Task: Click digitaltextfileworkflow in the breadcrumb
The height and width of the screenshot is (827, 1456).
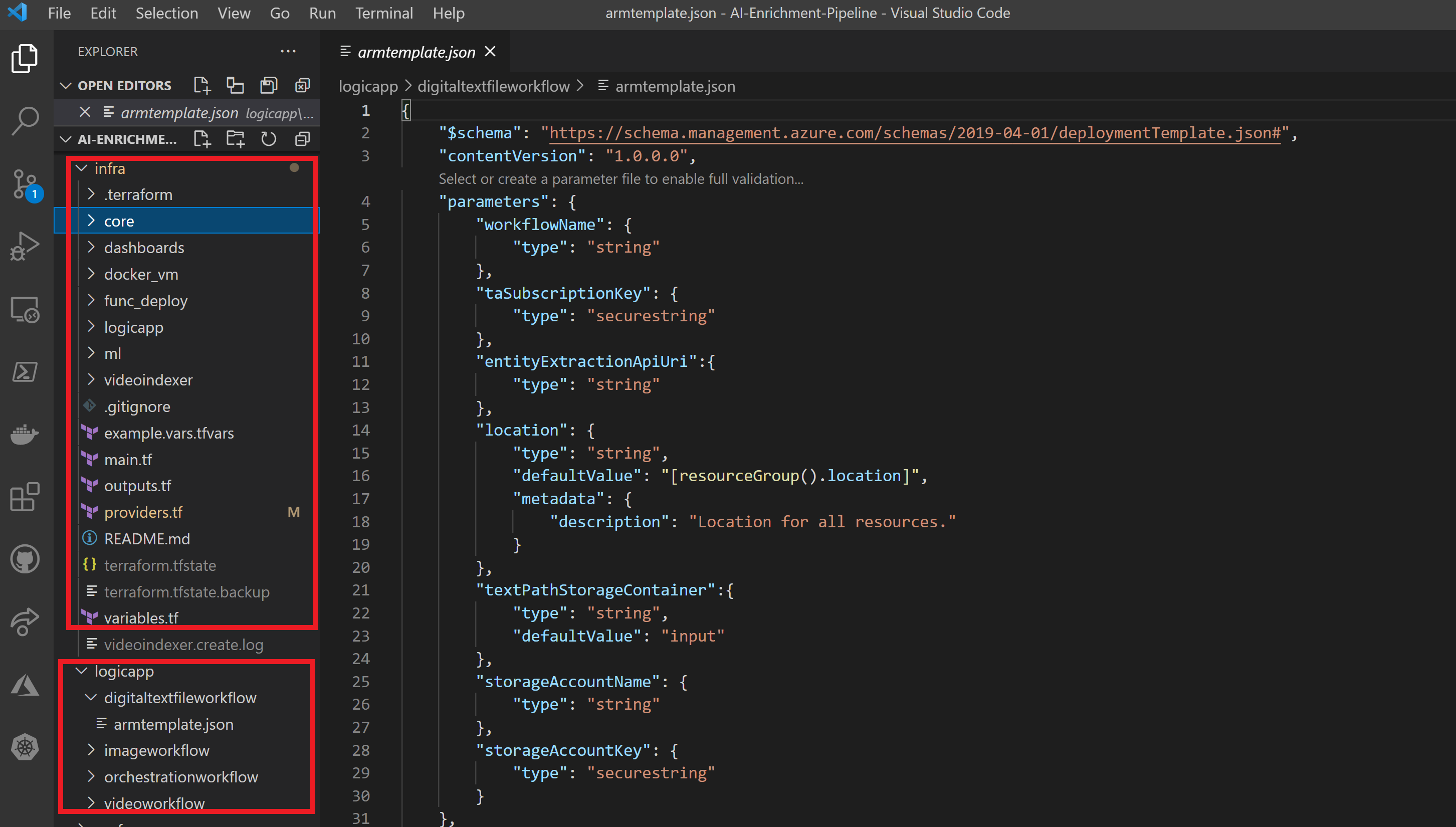Action: pyautogui.click(x=494, y=86)
